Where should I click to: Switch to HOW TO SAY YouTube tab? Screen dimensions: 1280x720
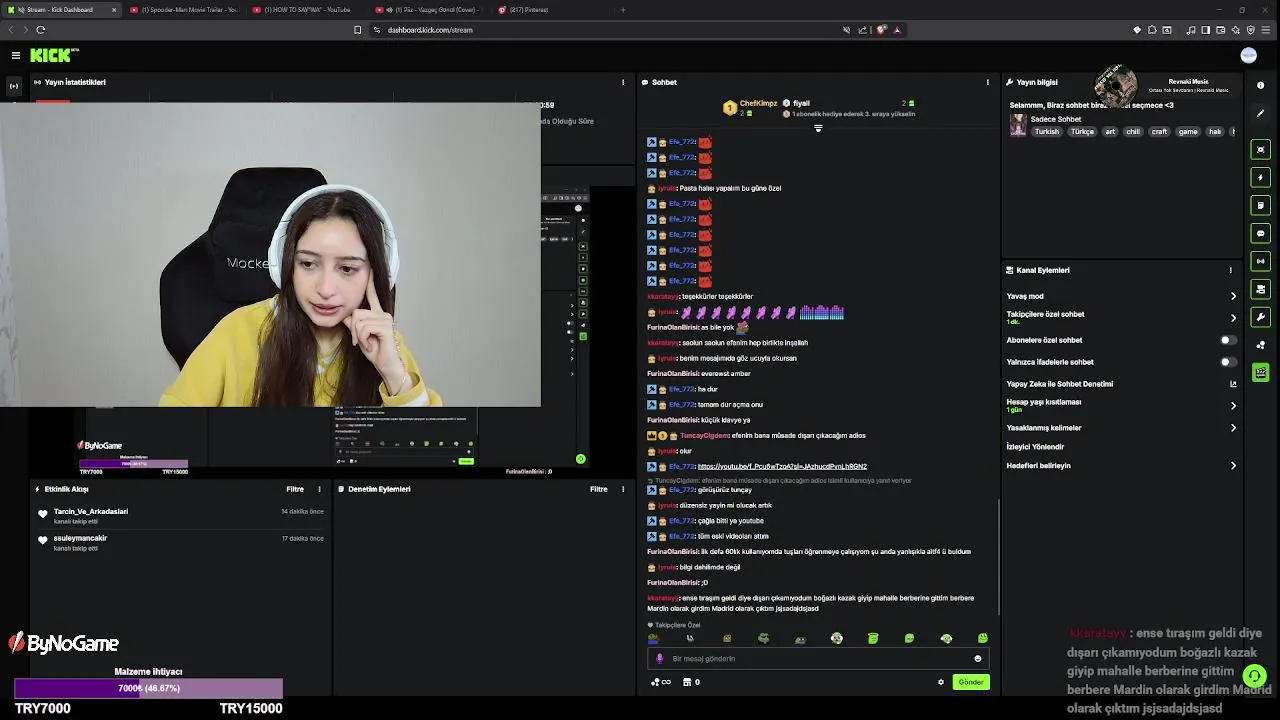tap(305, 10)
